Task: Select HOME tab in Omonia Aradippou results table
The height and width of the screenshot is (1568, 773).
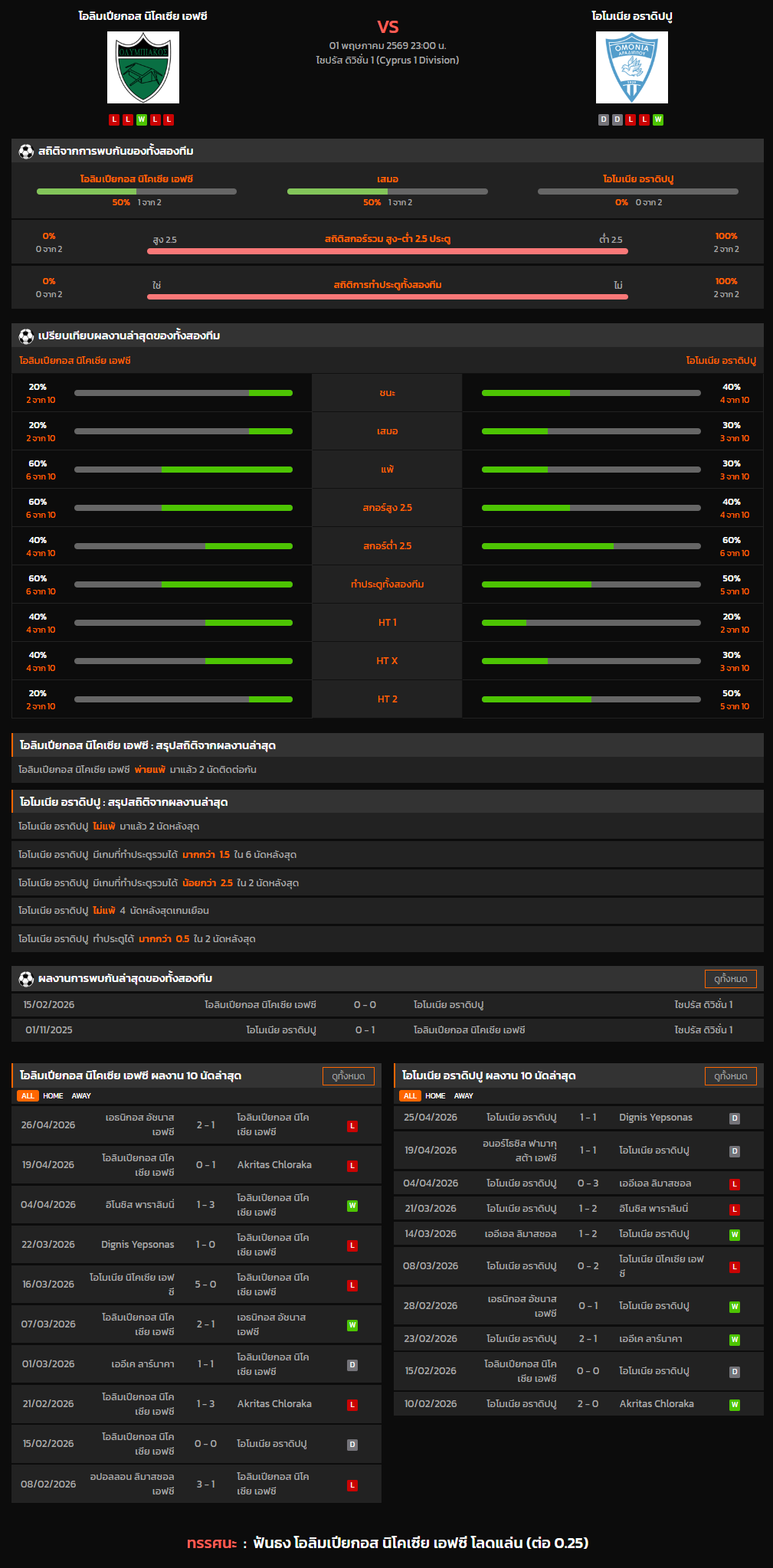Action: [435, 1096]
